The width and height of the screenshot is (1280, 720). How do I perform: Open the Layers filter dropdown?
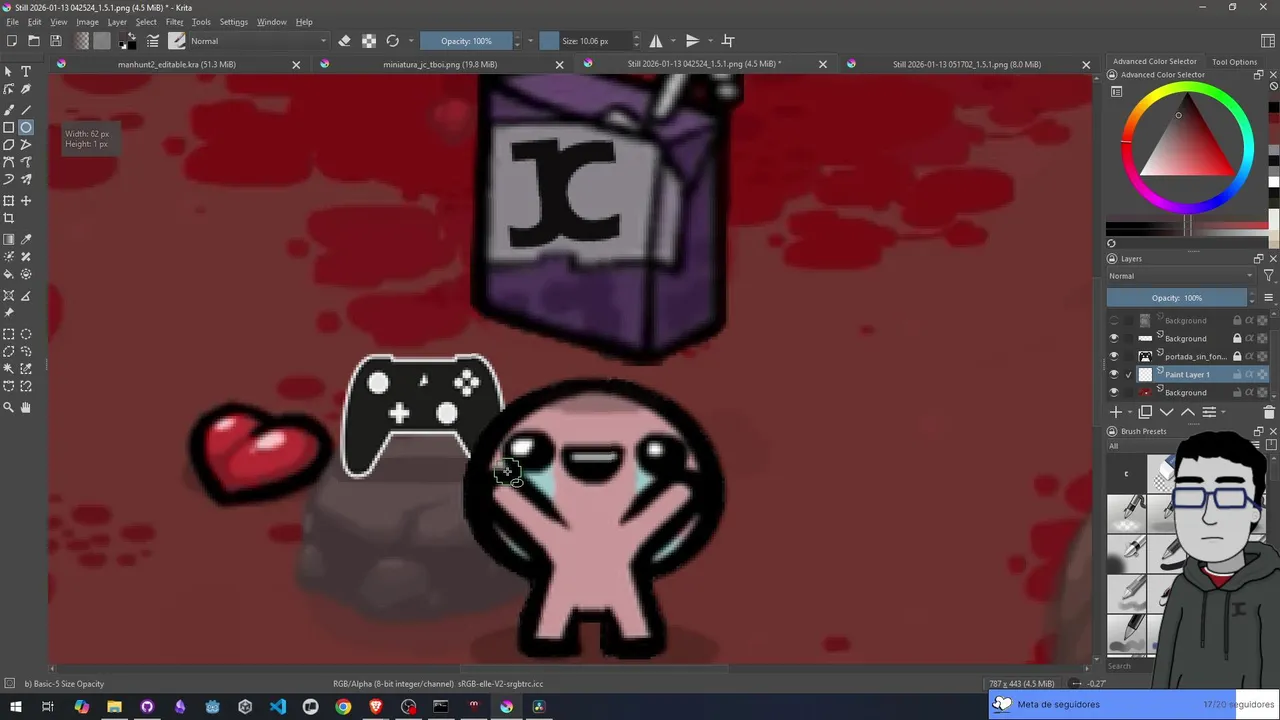(x=1269, y=276)
